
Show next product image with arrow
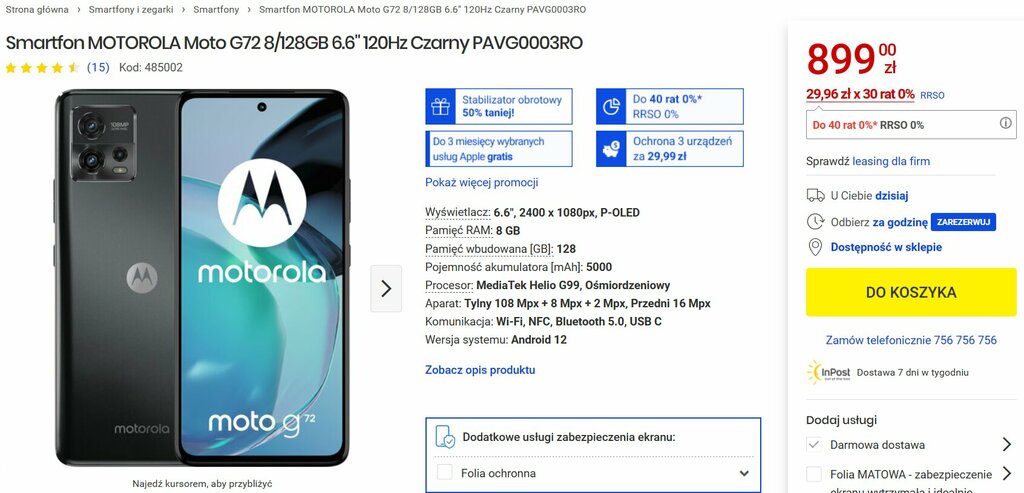point(386,289)
